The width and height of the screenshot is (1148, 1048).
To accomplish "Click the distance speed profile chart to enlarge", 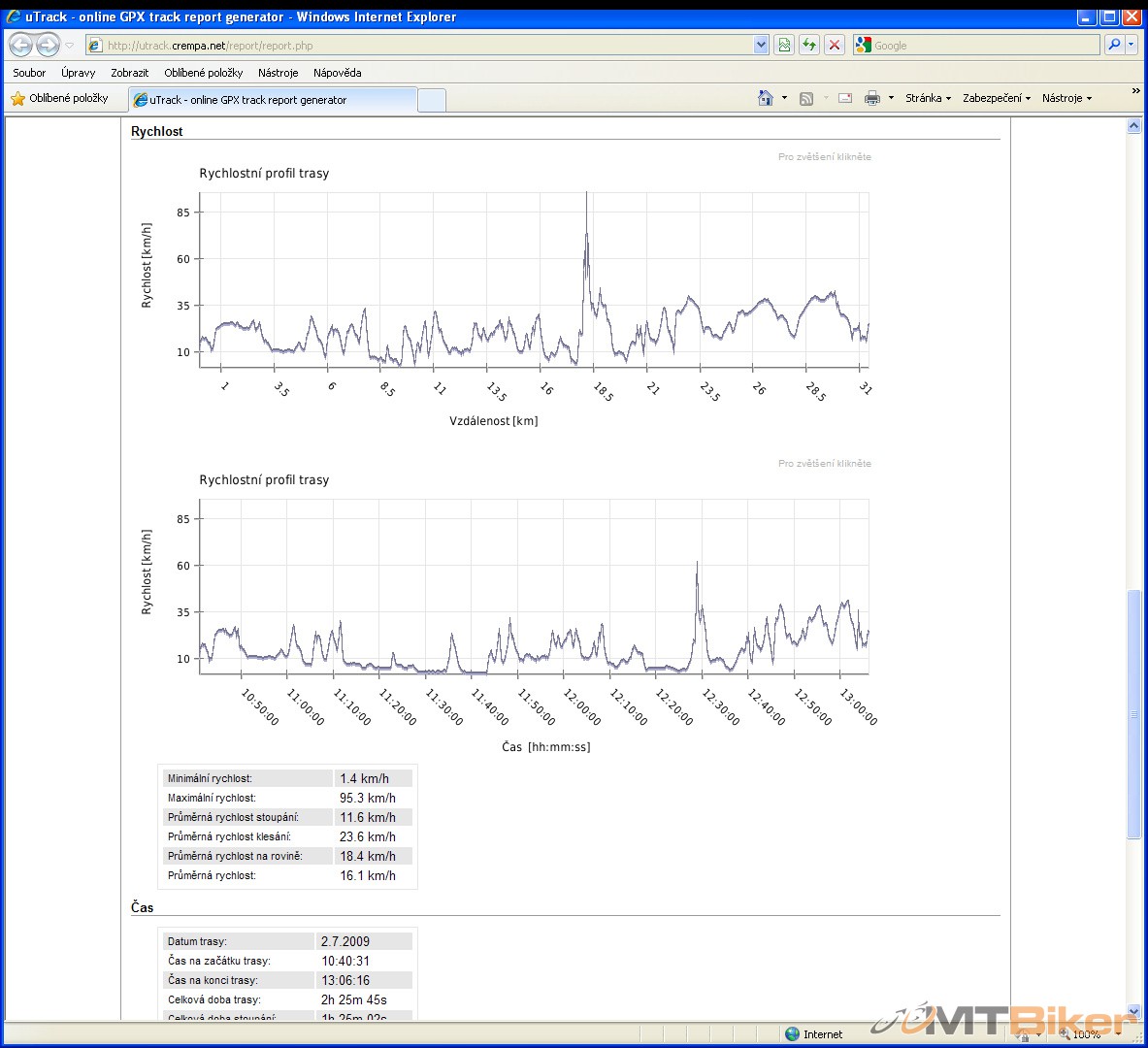I will (x=534, y=281).
